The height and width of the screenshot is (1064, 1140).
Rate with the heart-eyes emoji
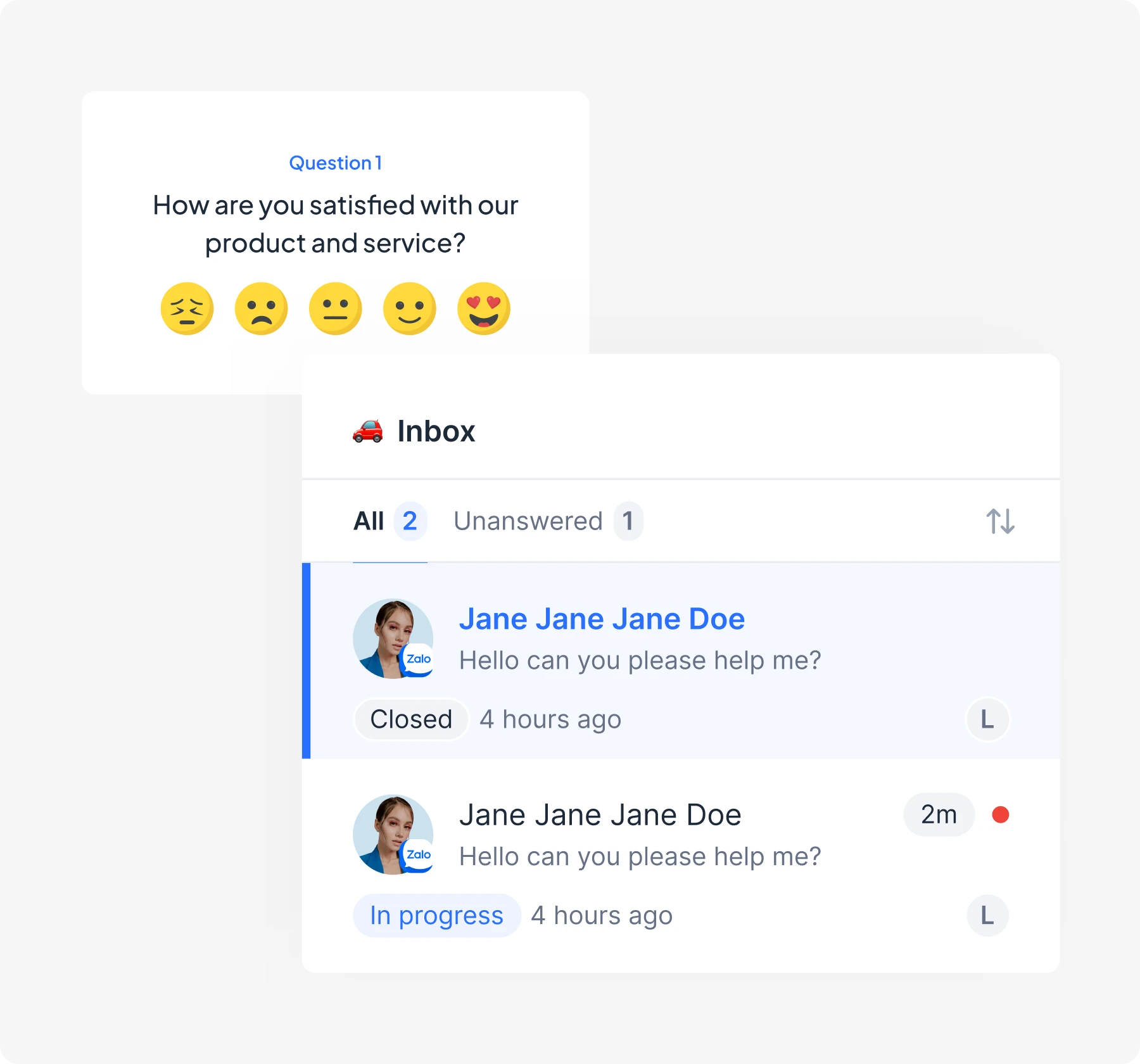pyautogui.click(x=483, y=308)
